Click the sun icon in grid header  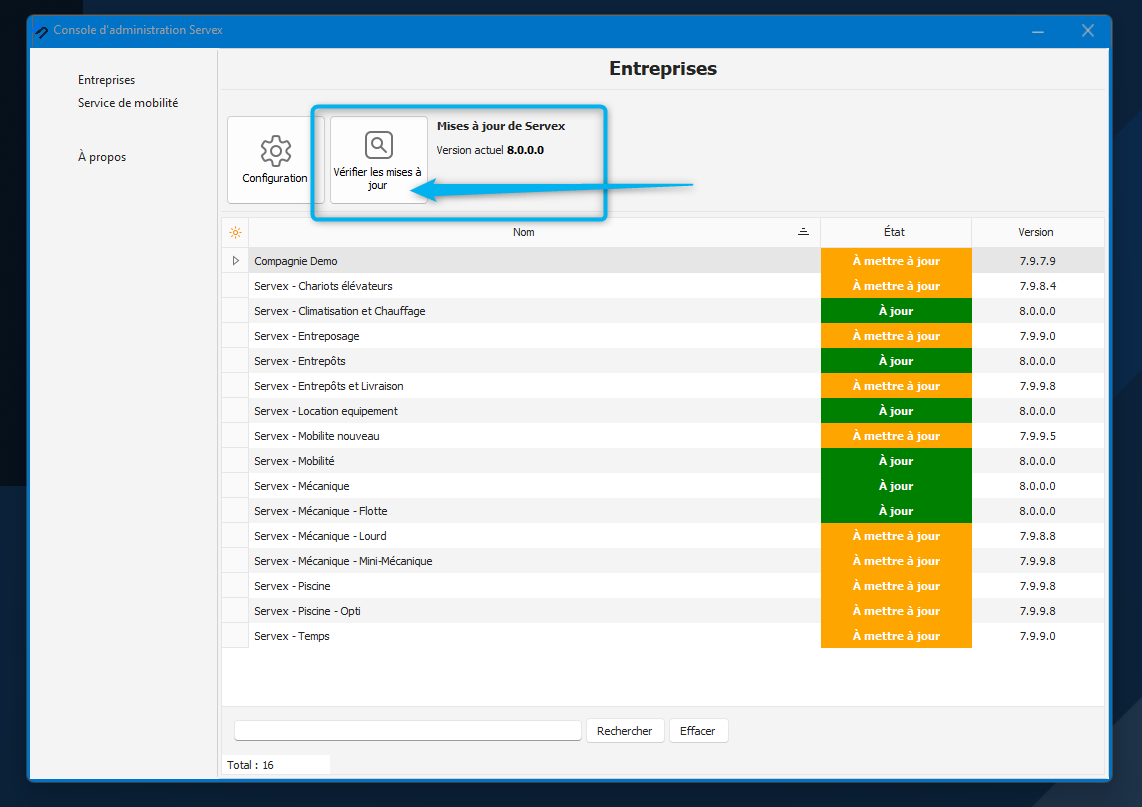click(235, 232)
